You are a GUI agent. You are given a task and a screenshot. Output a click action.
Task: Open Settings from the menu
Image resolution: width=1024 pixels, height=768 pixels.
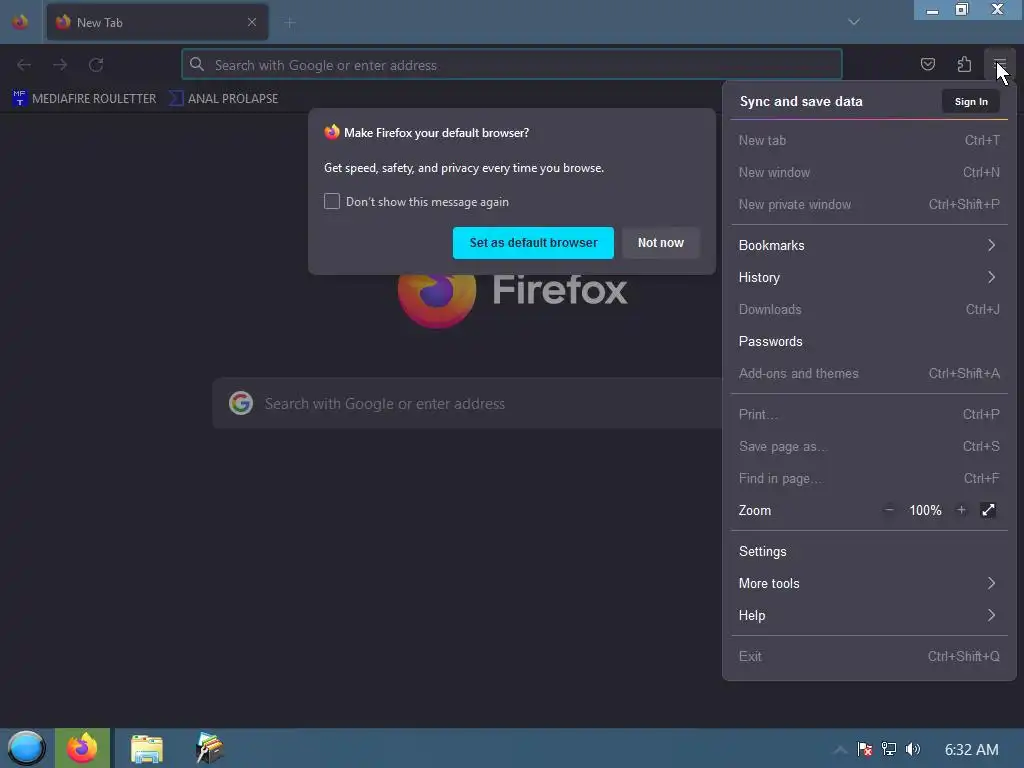coord(869,552)
